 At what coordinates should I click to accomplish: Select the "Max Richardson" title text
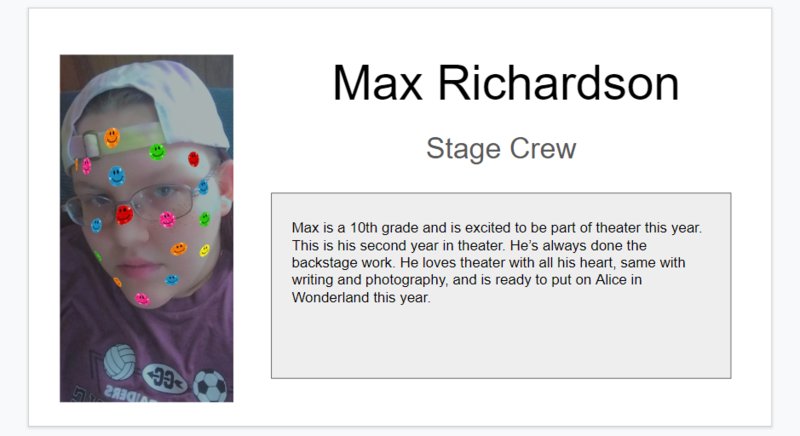(506, 83)
